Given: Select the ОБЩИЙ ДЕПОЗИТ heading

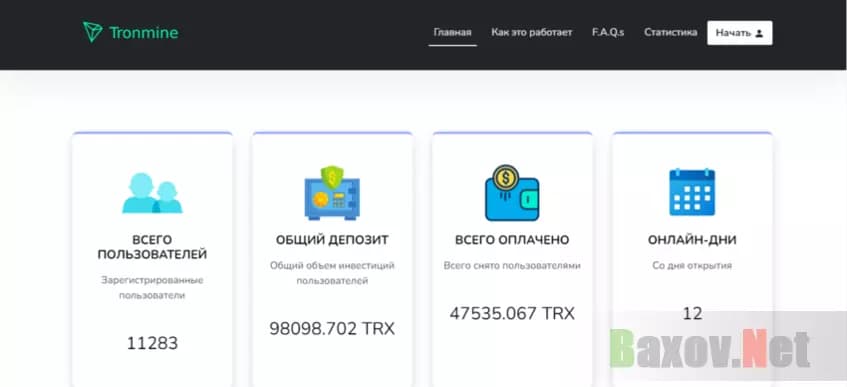Looking at the screenshot, I should pos(332,240).
